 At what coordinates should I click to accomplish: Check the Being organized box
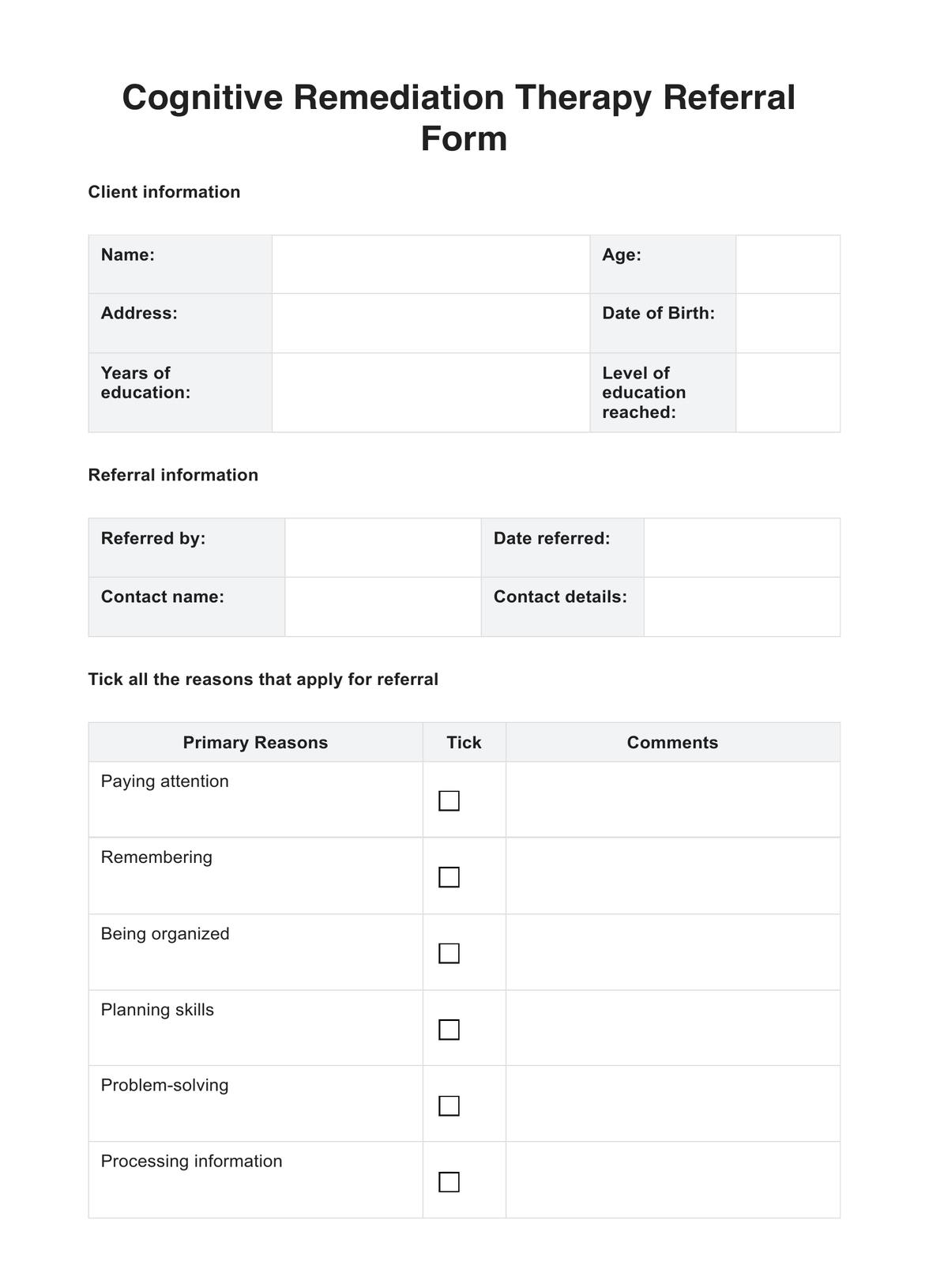pyautogui.click(x=449, y=953)
